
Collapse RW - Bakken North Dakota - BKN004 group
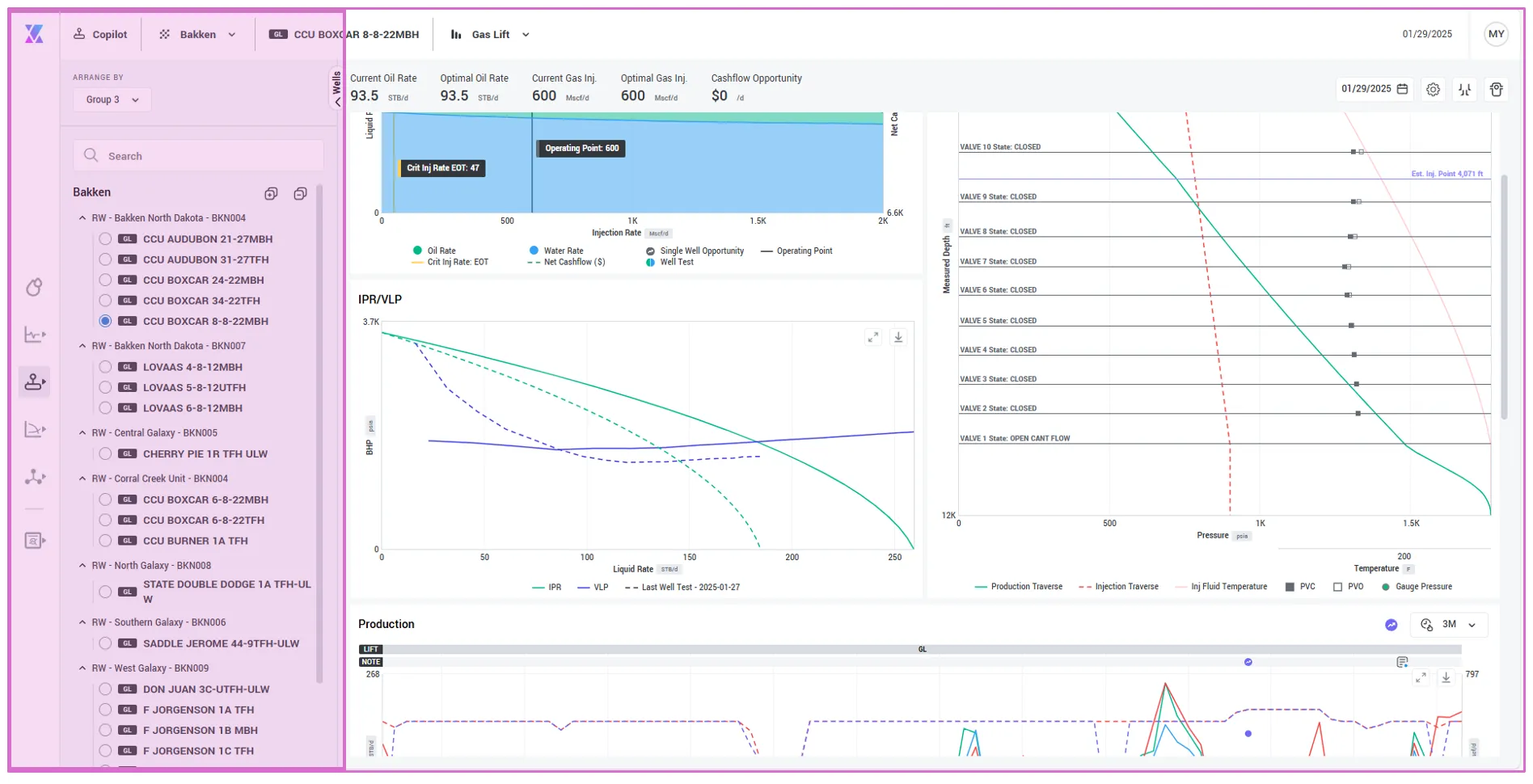point(82,218)
